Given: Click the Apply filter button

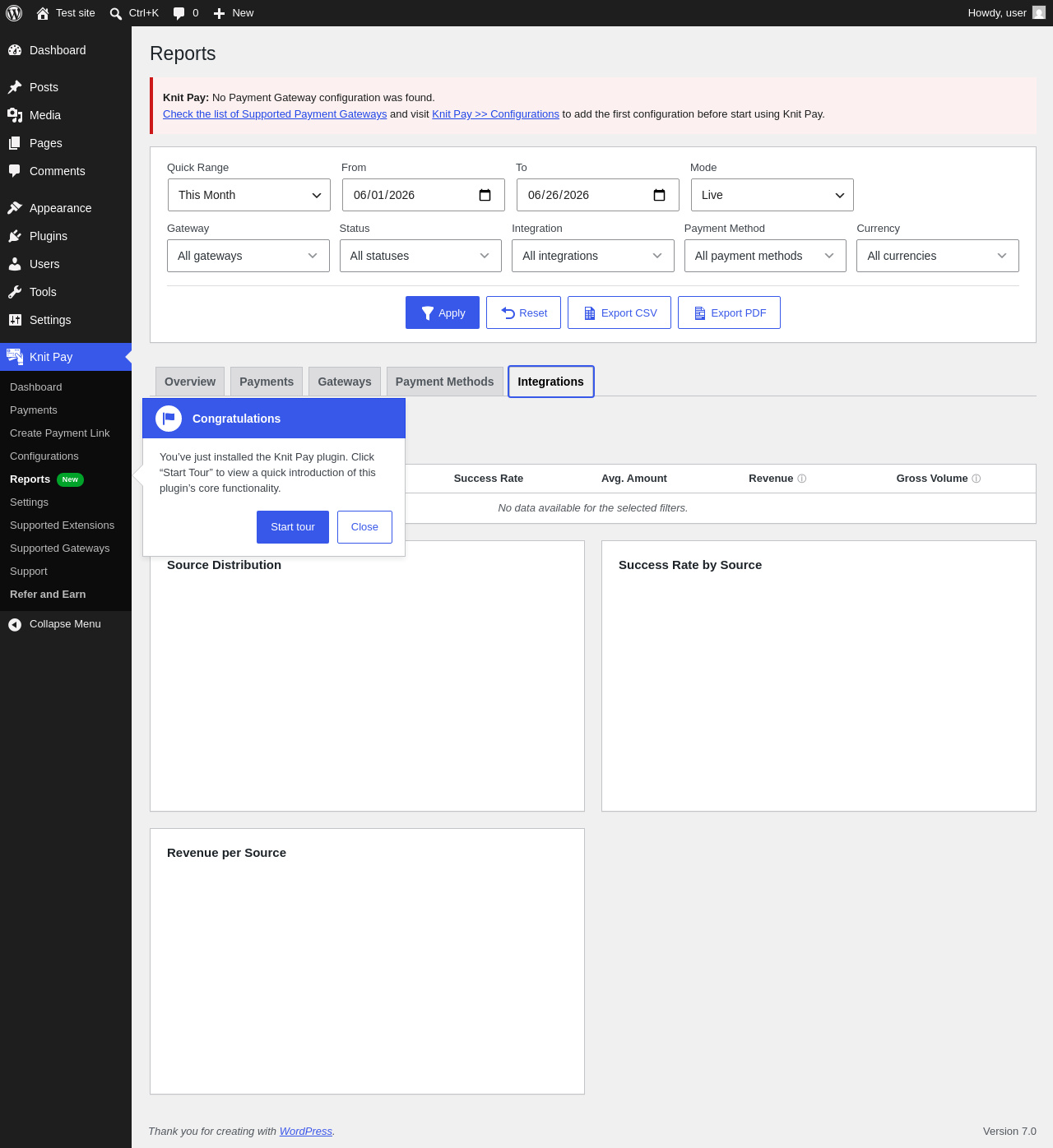Looking at the screenshot, I should (443, 312).
